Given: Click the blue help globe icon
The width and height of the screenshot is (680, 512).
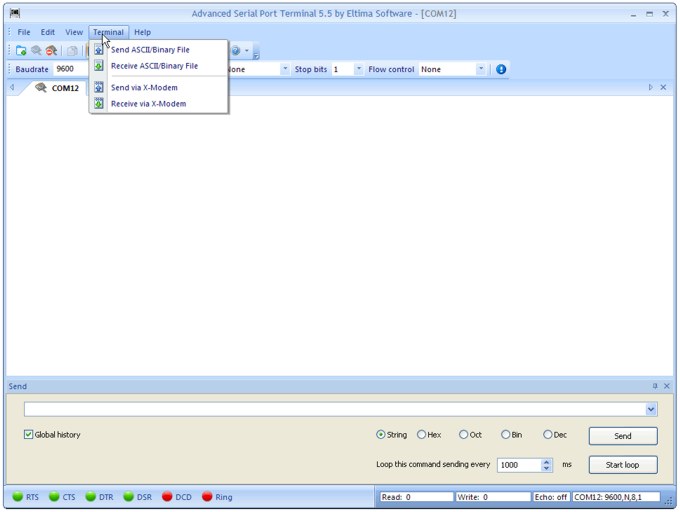Looking at the screenshot, I should pyautogui.click(x=235, y=51).
